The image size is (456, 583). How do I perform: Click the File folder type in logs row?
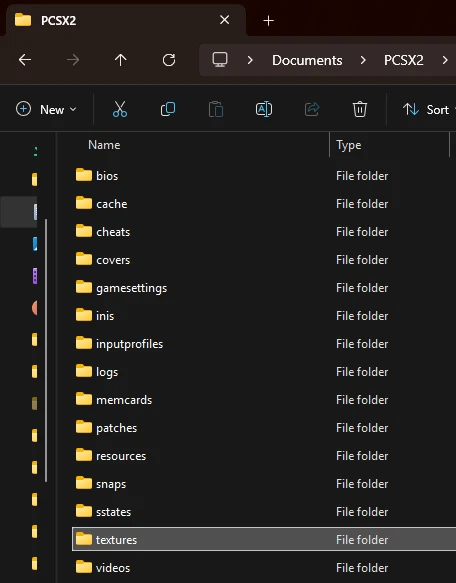[x=362, y=372]
